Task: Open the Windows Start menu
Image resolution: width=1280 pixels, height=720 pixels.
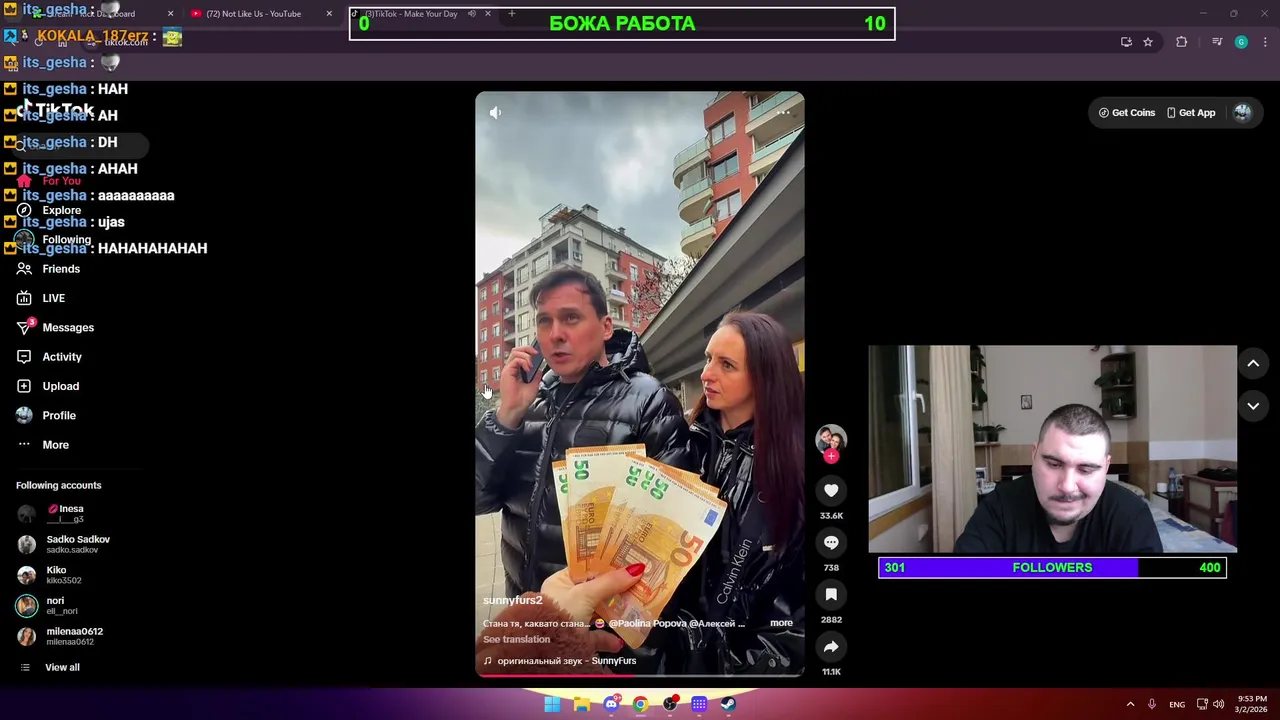Action: [552, 704]
